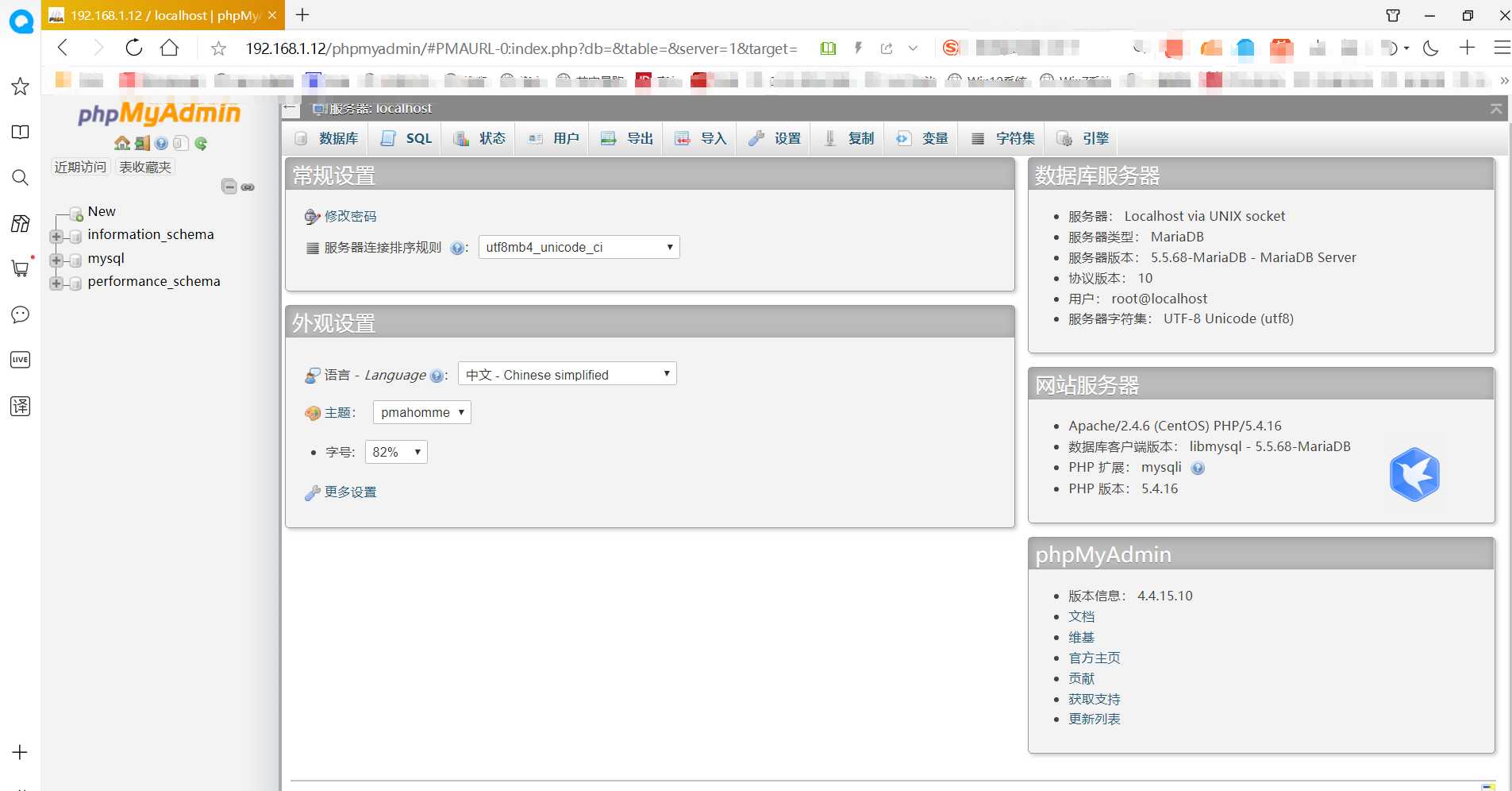Image resolution: width=1512 pixels, height=791 pixels.
Task: Click help icon next to mysqli extension
Action: [1198, 468]
